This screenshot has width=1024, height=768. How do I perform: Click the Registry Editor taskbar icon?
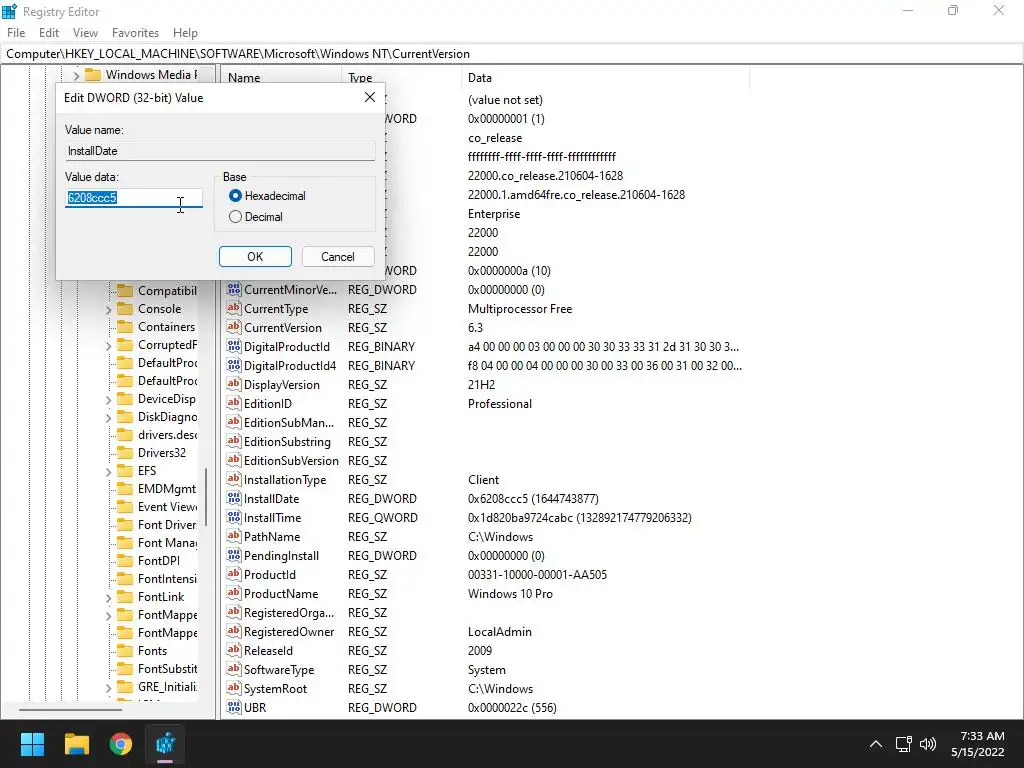click(x=165, y=744)
